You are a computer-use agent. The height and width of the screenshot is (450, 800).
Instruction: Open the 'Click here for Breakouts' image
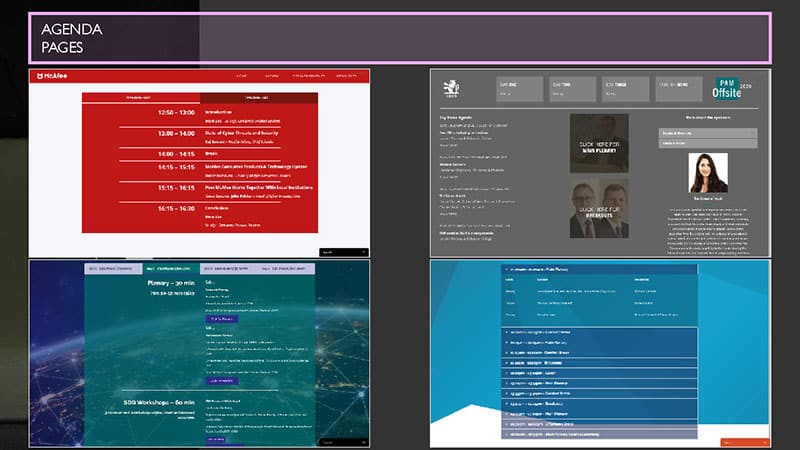click(x=599, y=209)
